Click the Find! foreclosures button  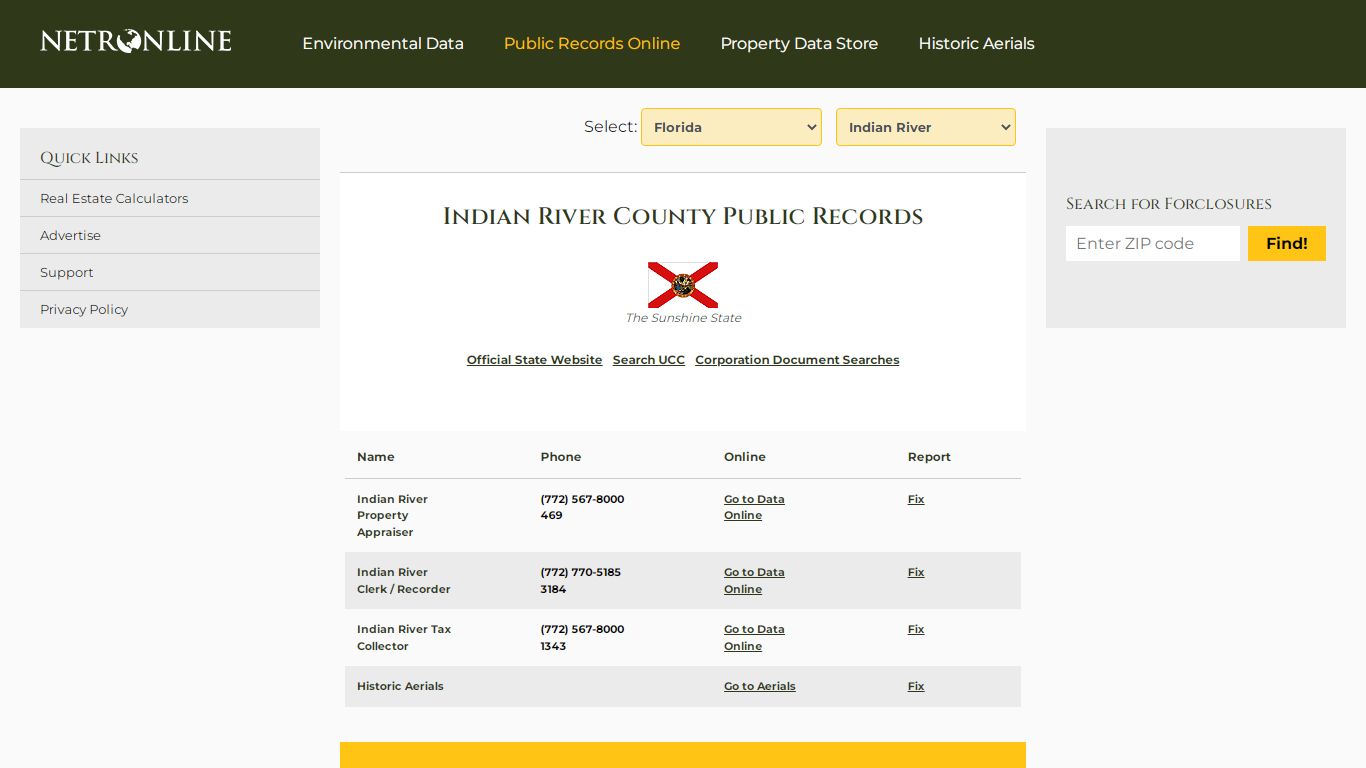[x=1287, y=243]
